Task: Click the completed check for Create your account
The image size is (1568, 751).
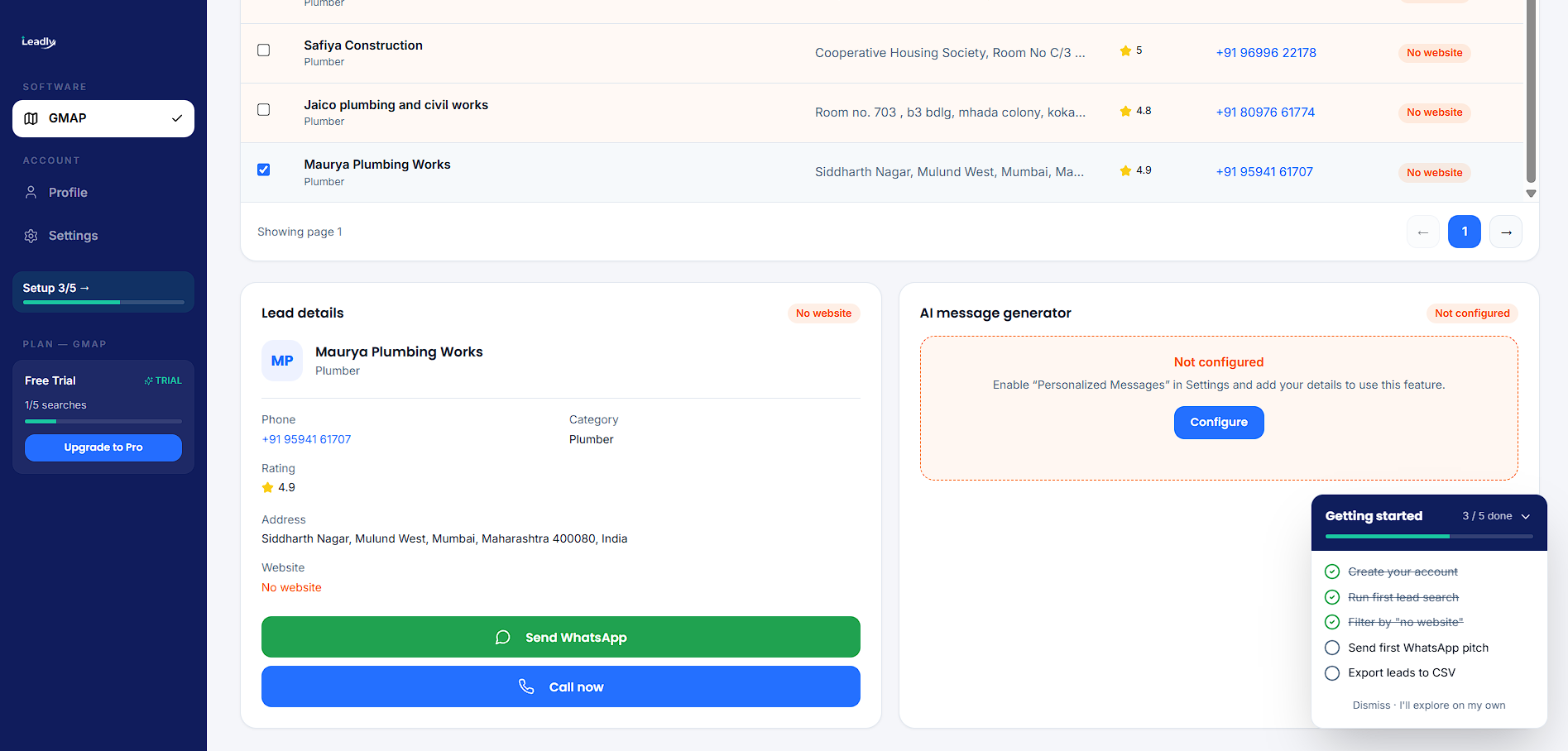Action: coord(1332,572)
